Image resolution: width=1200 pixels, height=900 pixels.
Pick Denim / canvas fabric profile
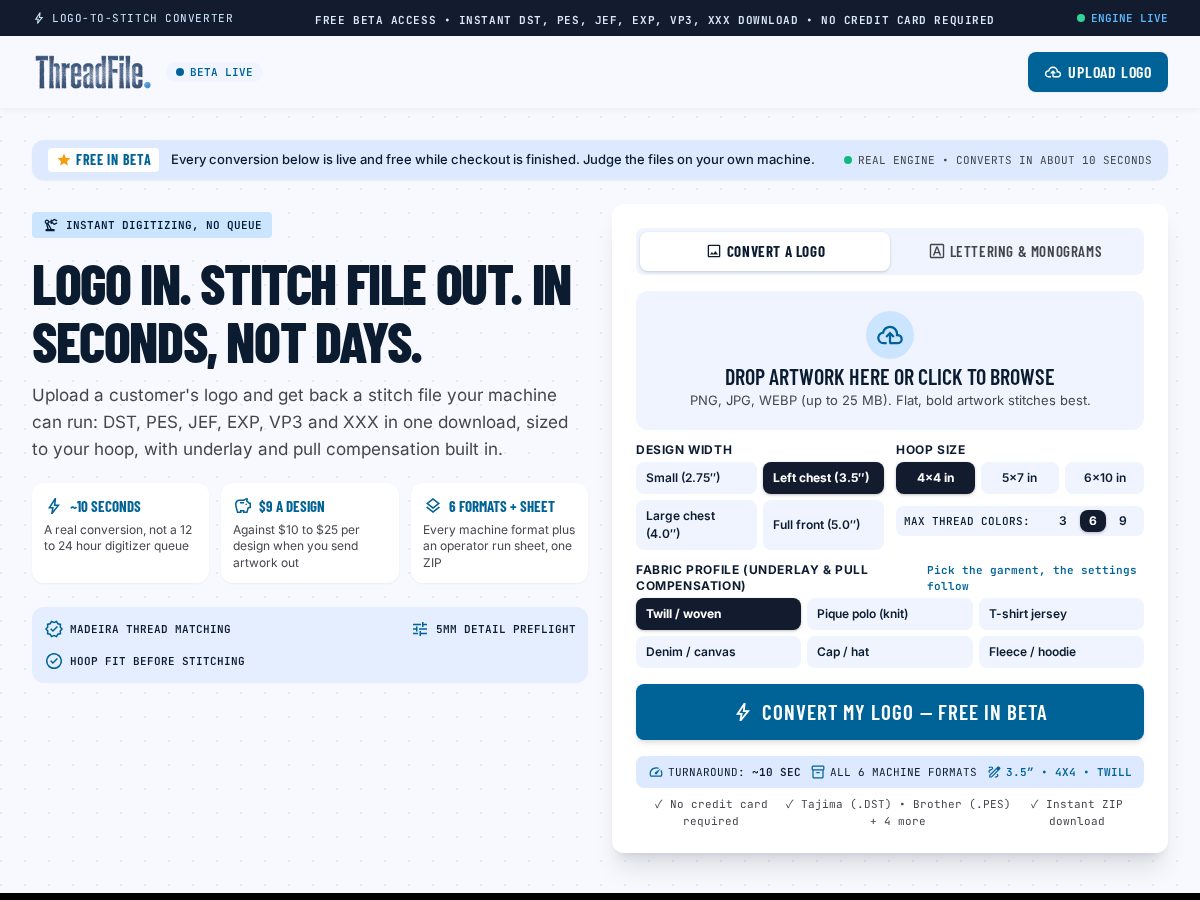tap(718, 652)
